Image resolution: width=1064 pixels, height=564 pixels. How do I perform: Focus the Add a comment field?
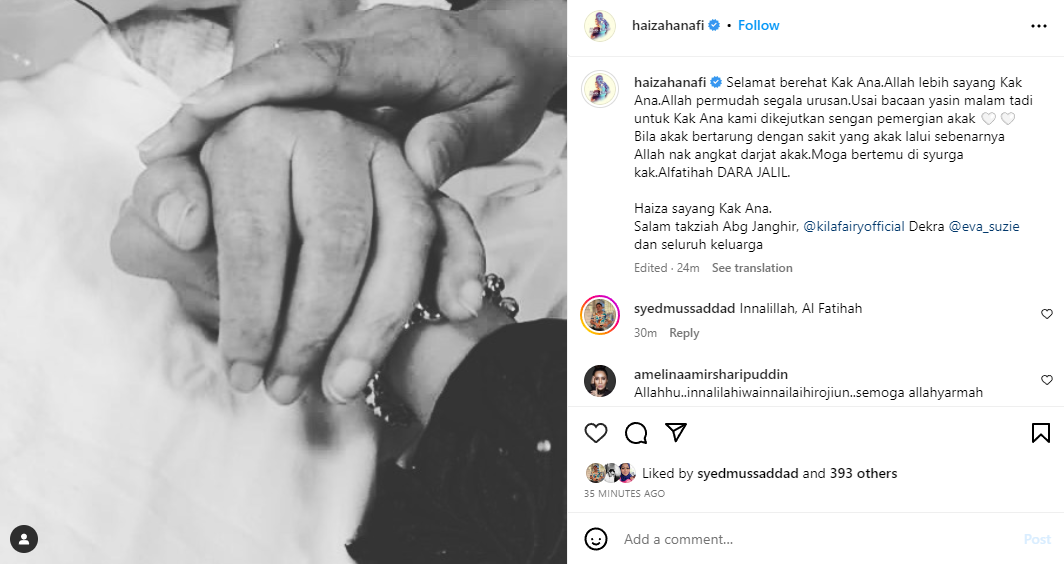coord(818,539)
